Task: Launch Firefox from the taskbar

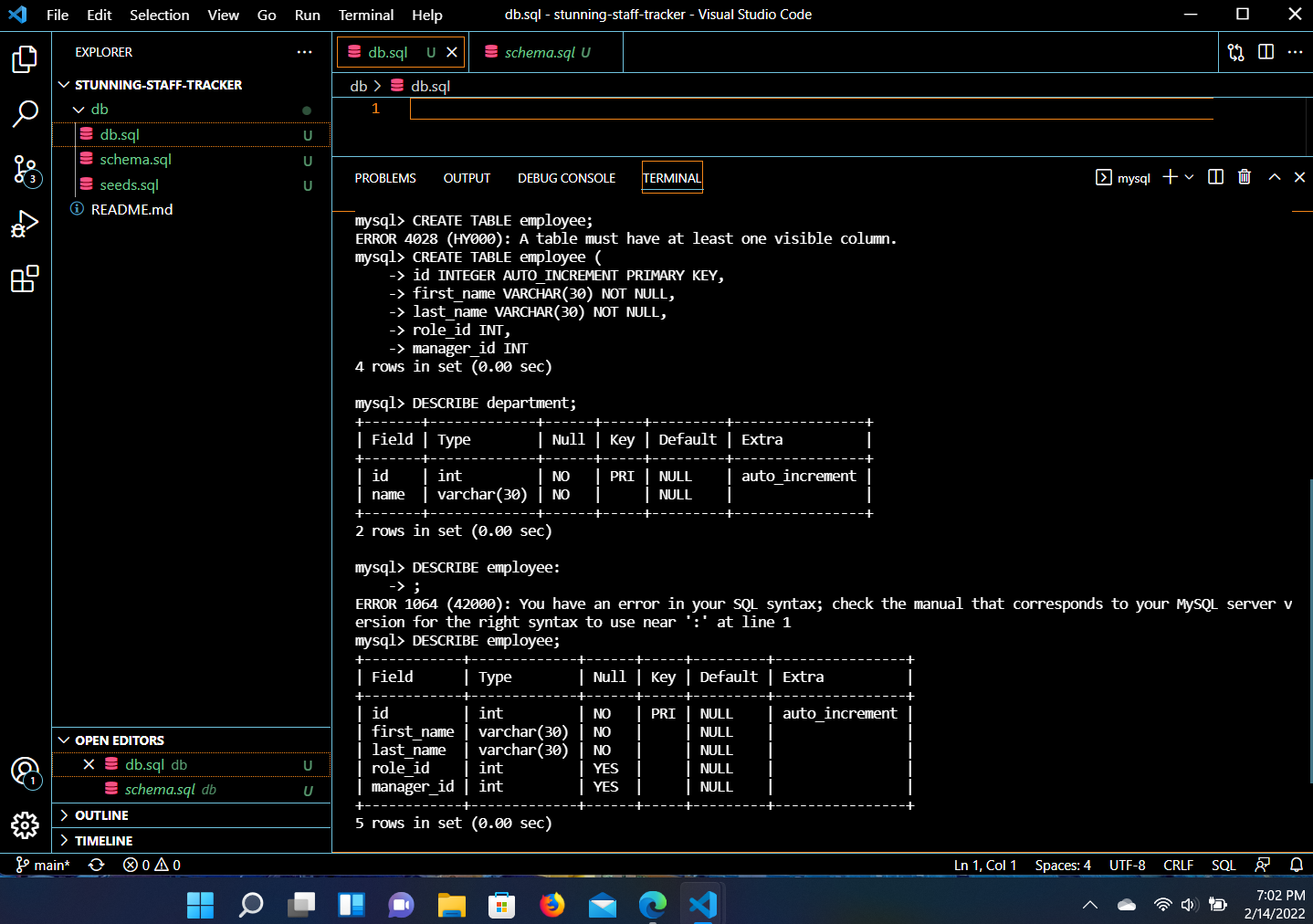Action: click(552, 905)
